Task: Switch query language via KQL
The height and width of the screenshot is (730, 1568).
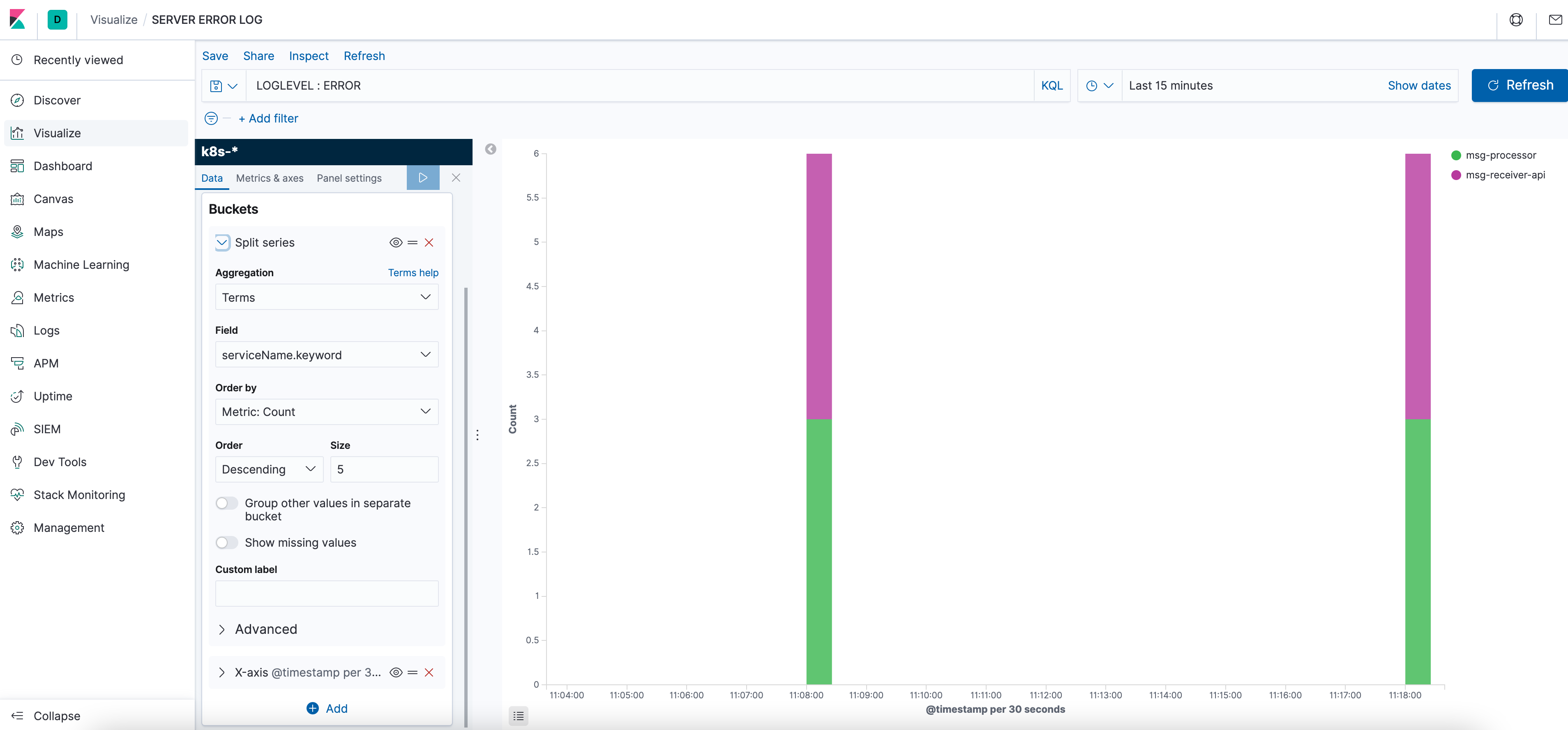Action: [1051, 85]
